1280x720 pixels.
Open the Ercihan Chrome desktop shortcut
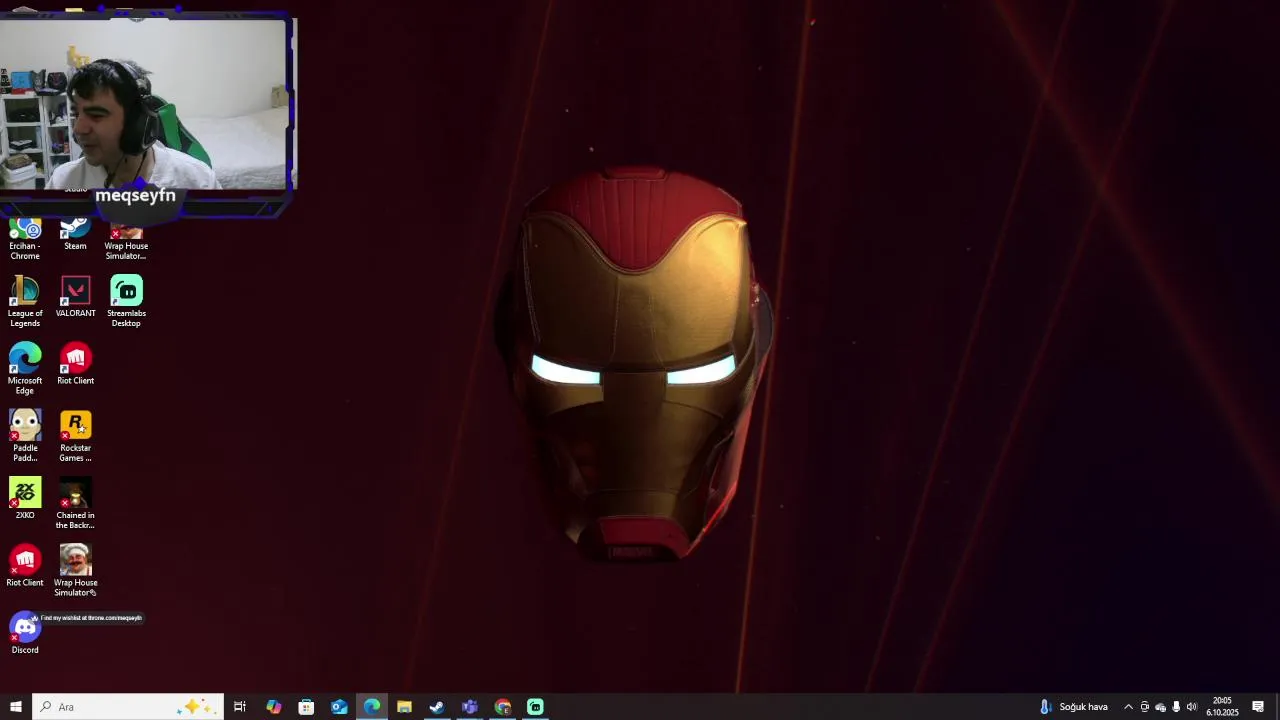click(x=25, y=240)
